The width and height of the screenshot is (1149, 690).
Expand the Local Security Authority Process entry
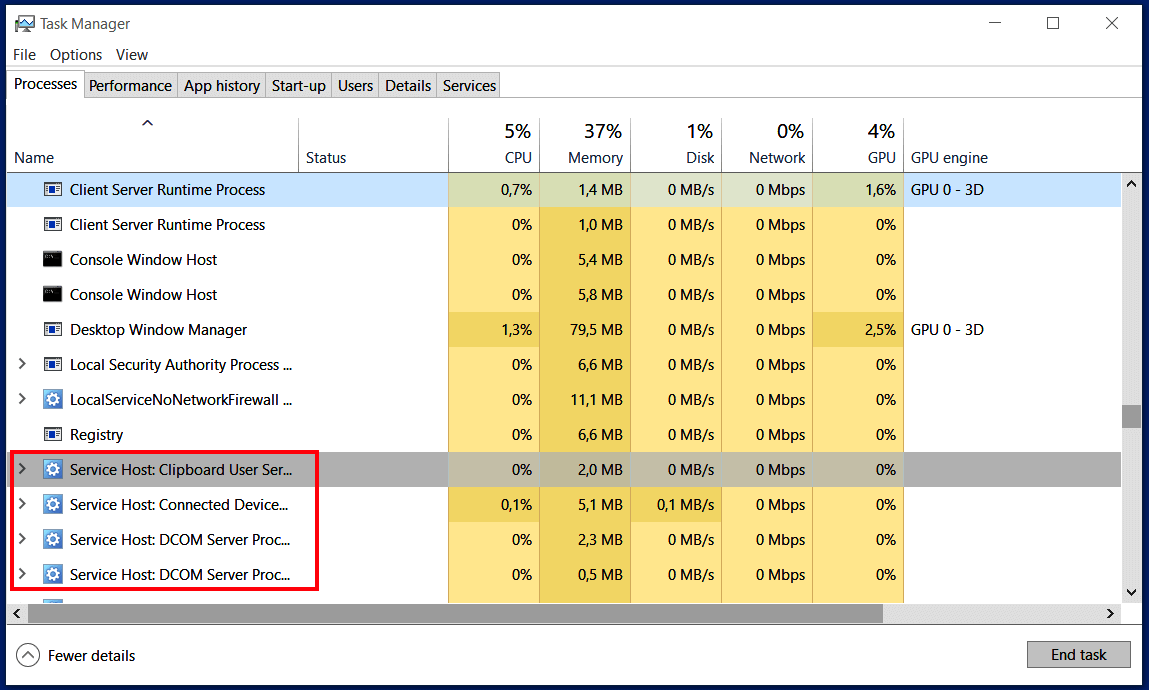23,365
